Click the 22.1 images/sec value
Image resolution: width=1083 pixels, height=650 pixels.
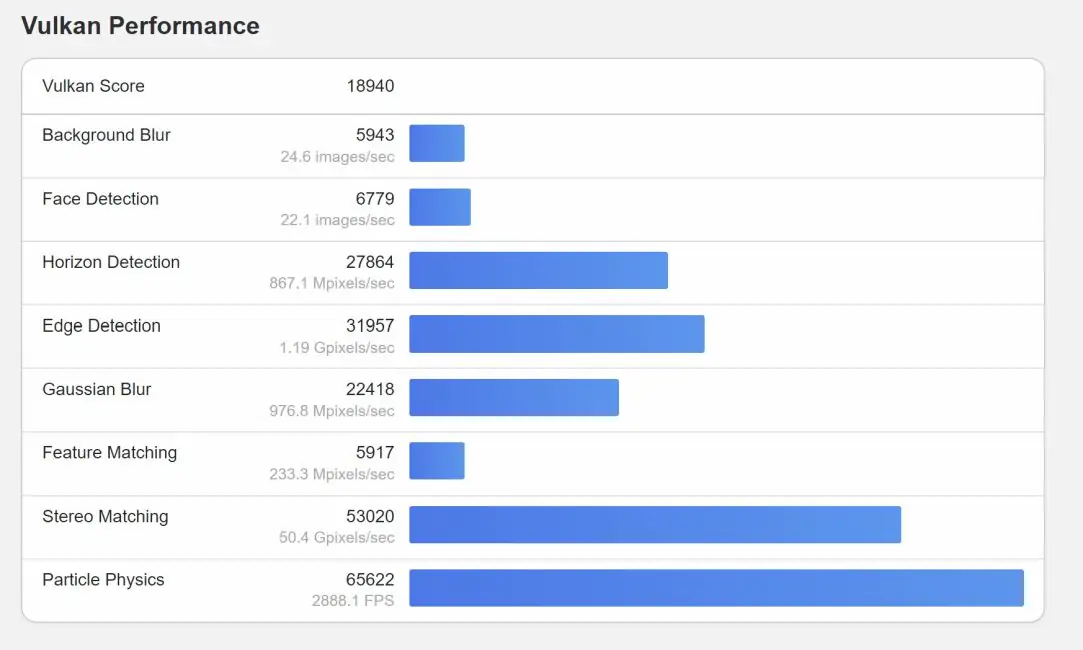click(337, 220)
